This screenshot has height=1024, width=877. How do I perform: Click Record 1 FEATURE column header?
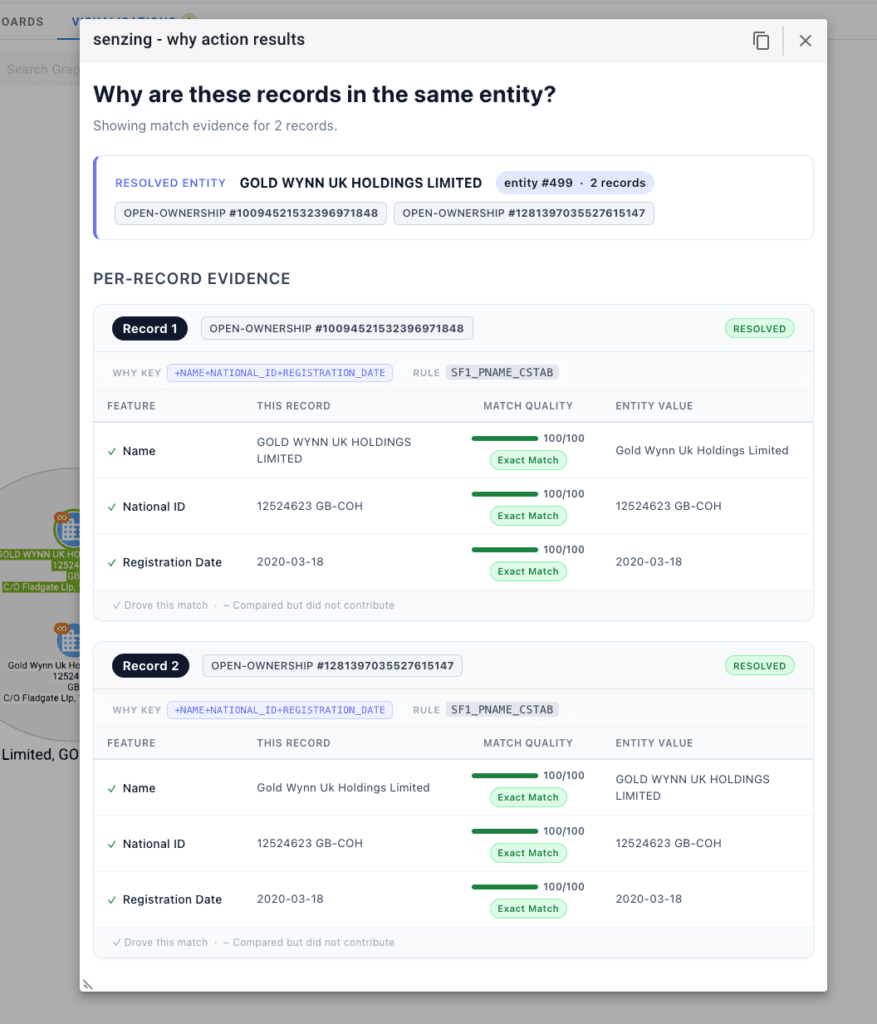point(131,406)
